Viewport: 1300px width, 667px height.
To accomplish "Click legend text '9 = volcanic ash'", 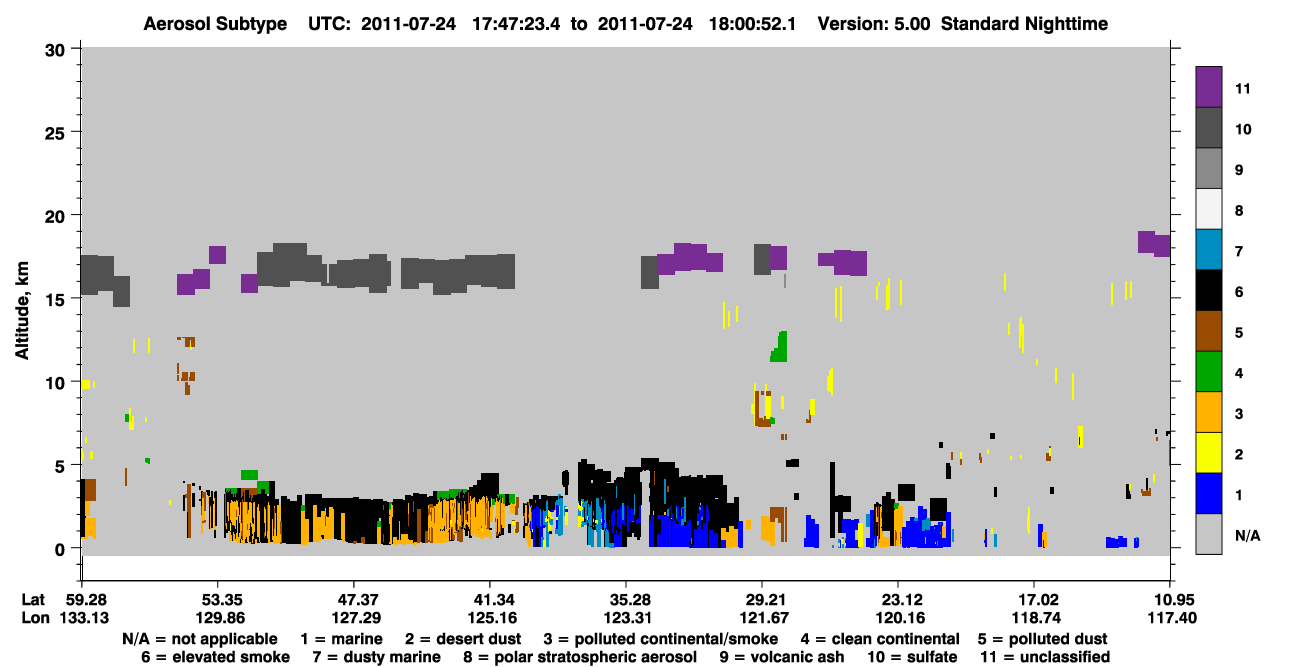I will 782,657.
